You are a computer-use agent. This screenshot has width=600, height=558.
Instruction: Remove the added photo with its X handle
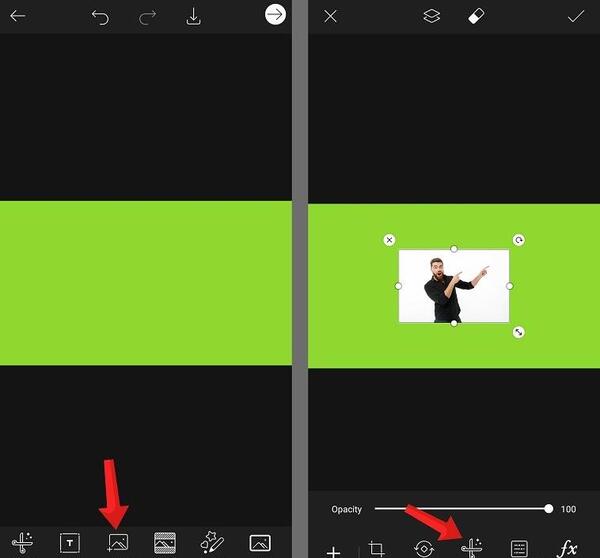[x=390, y=240]
